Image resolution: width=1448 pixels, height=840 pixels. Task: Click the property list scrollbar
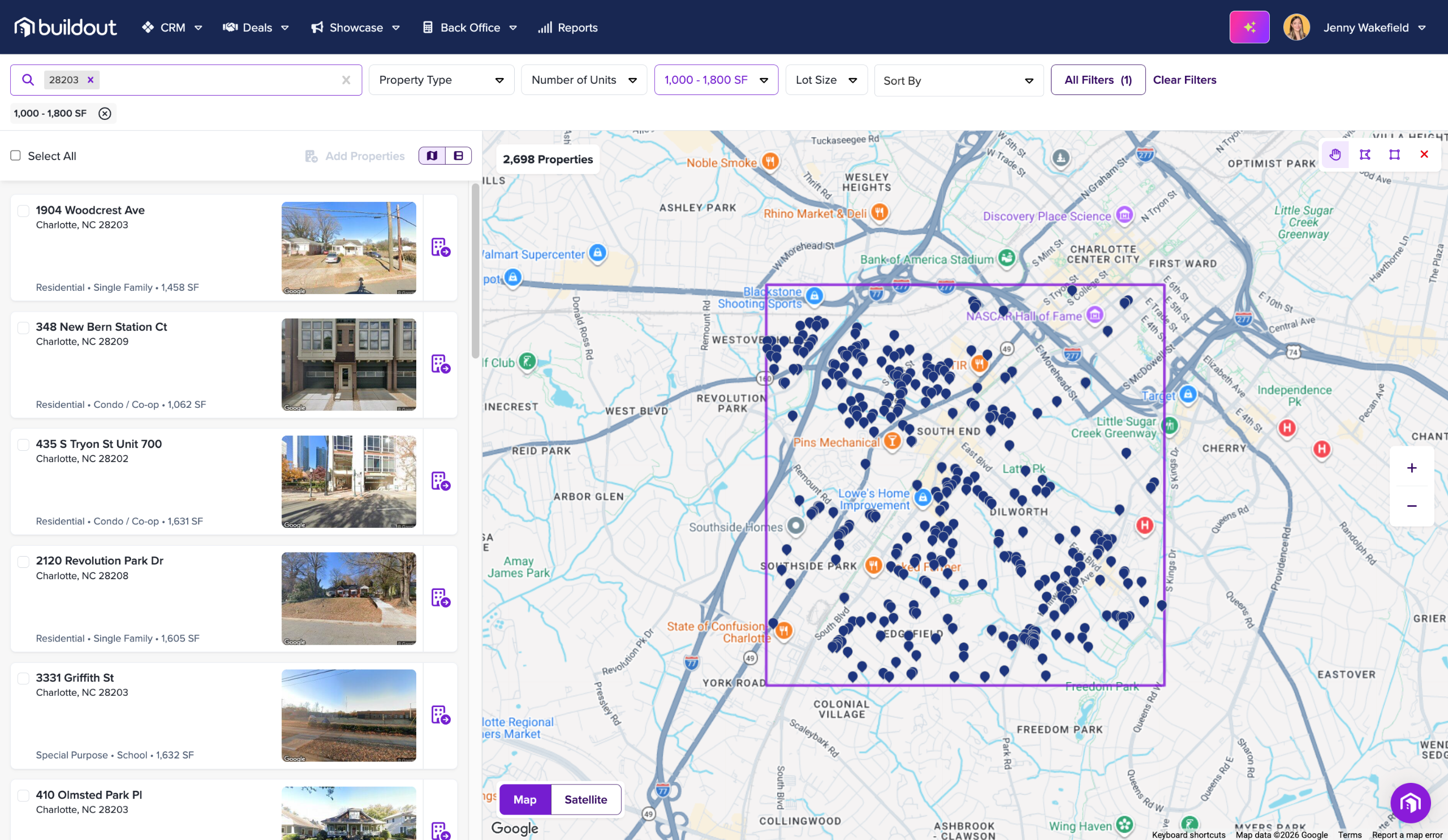[475, 270]
